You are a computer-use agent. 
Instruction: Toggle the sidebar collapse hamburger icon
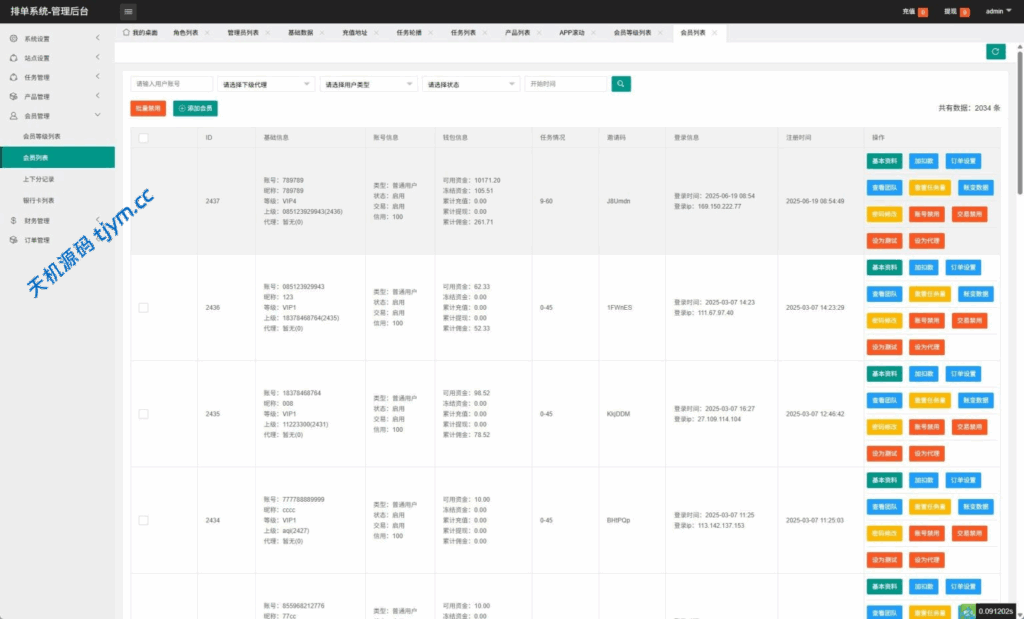click(128, 12)
